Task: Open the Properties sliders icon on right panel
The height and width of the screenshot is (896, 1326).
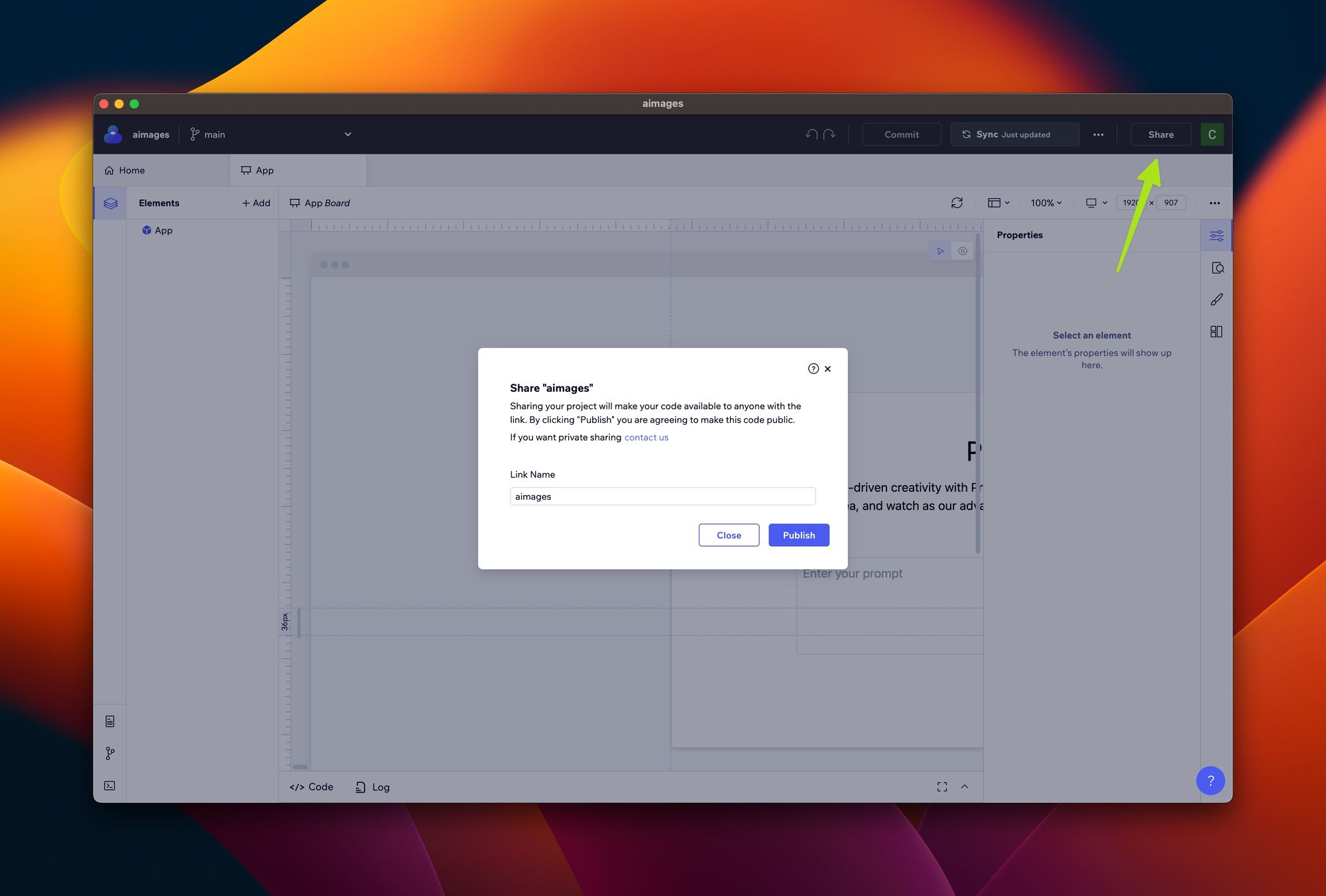Action: click(1217, 235)
